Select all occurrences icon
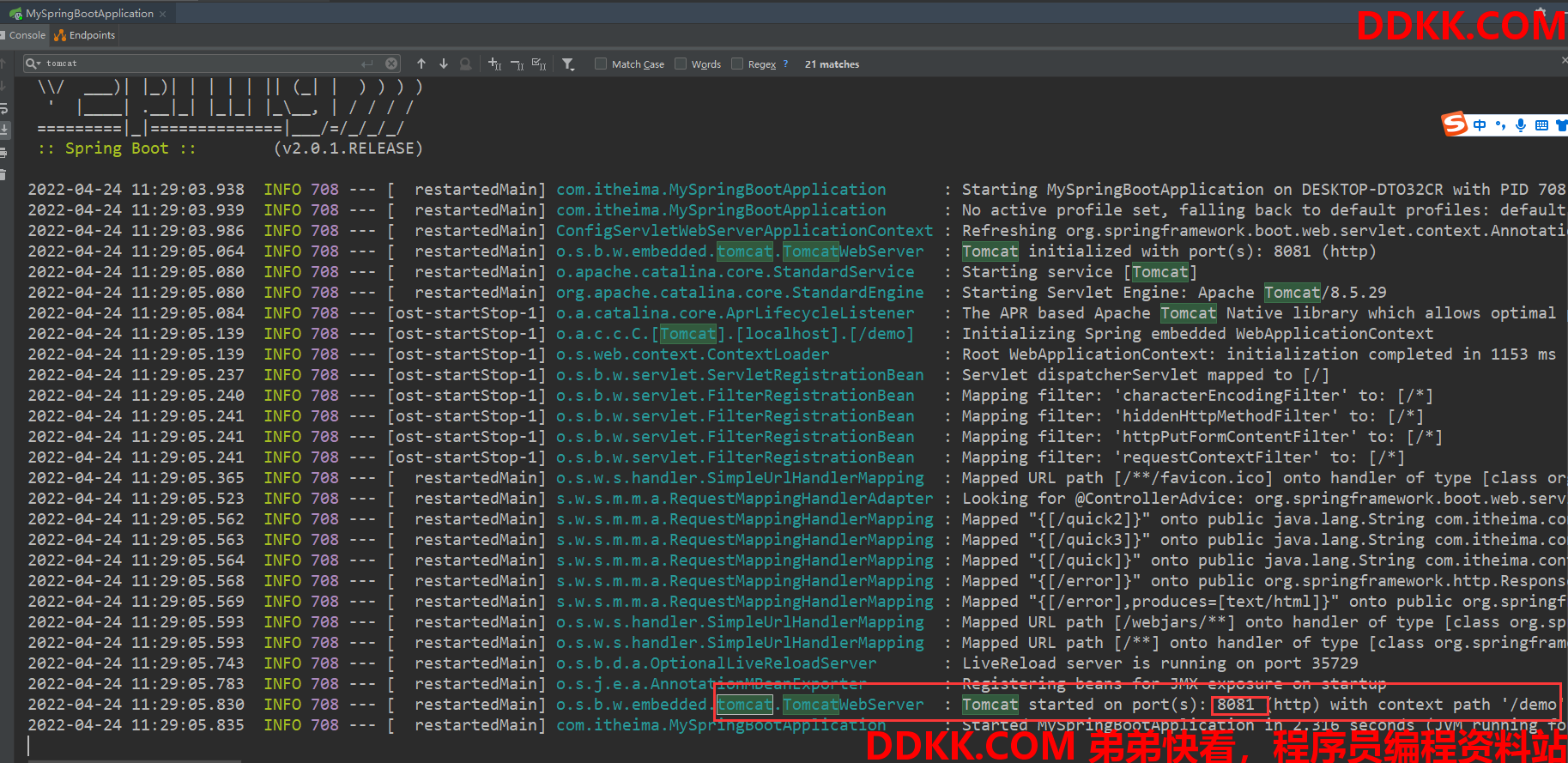Viewport: 1568px width, 763px height. tap(539, 64)
